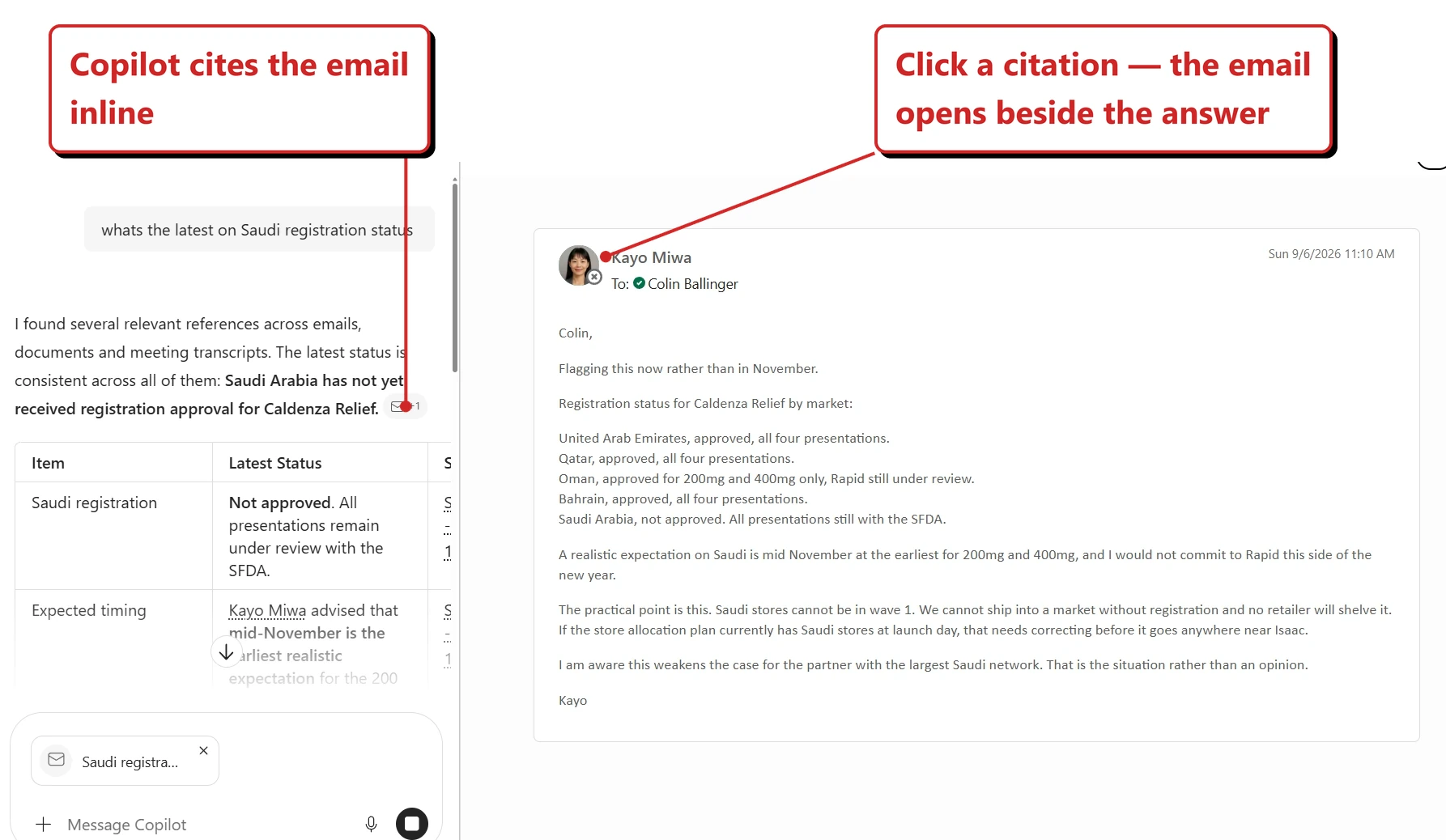Click the paragraph starting The practical point is this

click(975, 620)
